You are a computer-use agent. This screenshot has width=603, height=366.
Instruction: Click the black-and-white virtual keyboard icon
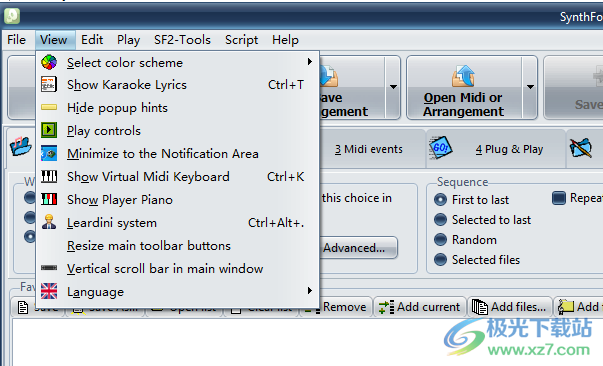[49, 176]
